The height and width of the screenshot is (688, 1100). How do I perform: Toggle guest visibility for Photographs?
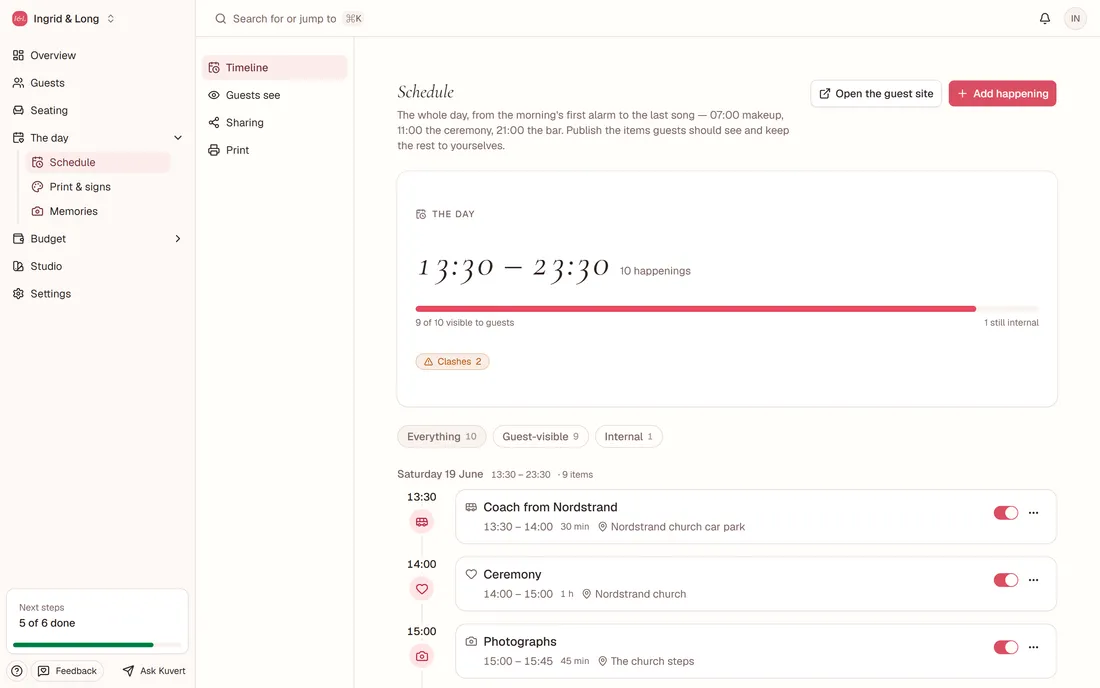click(x=1005, y=647)
